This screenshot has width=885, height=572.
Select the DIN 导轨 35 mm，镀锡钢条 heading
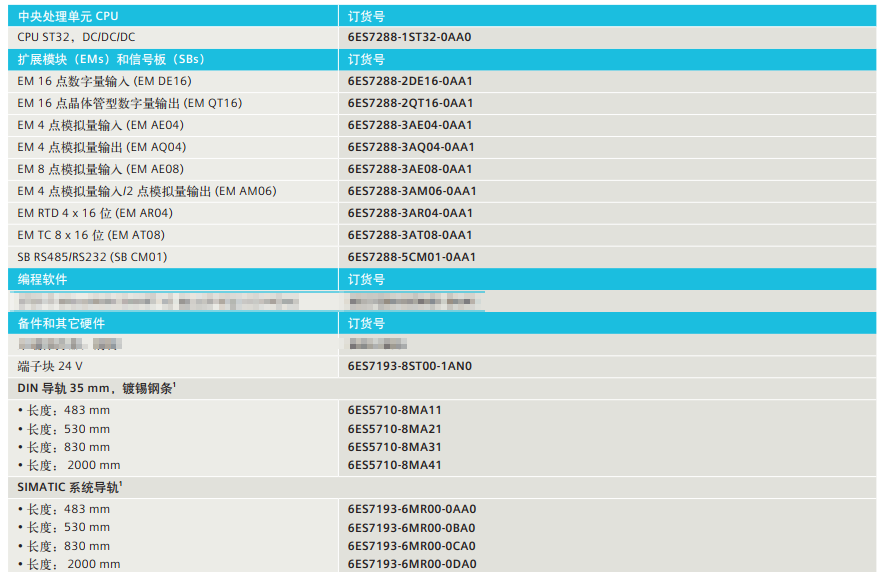click(x=97, y=388)
